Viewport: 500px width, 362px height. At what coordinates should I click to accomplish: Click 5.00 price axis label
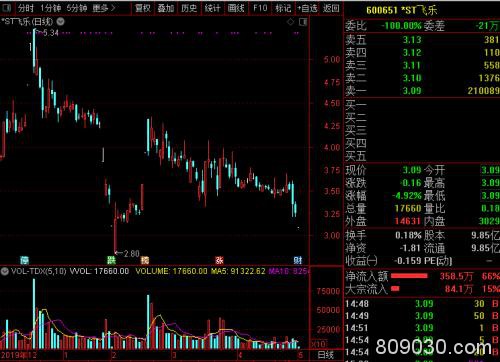click(x=332, y=60)
